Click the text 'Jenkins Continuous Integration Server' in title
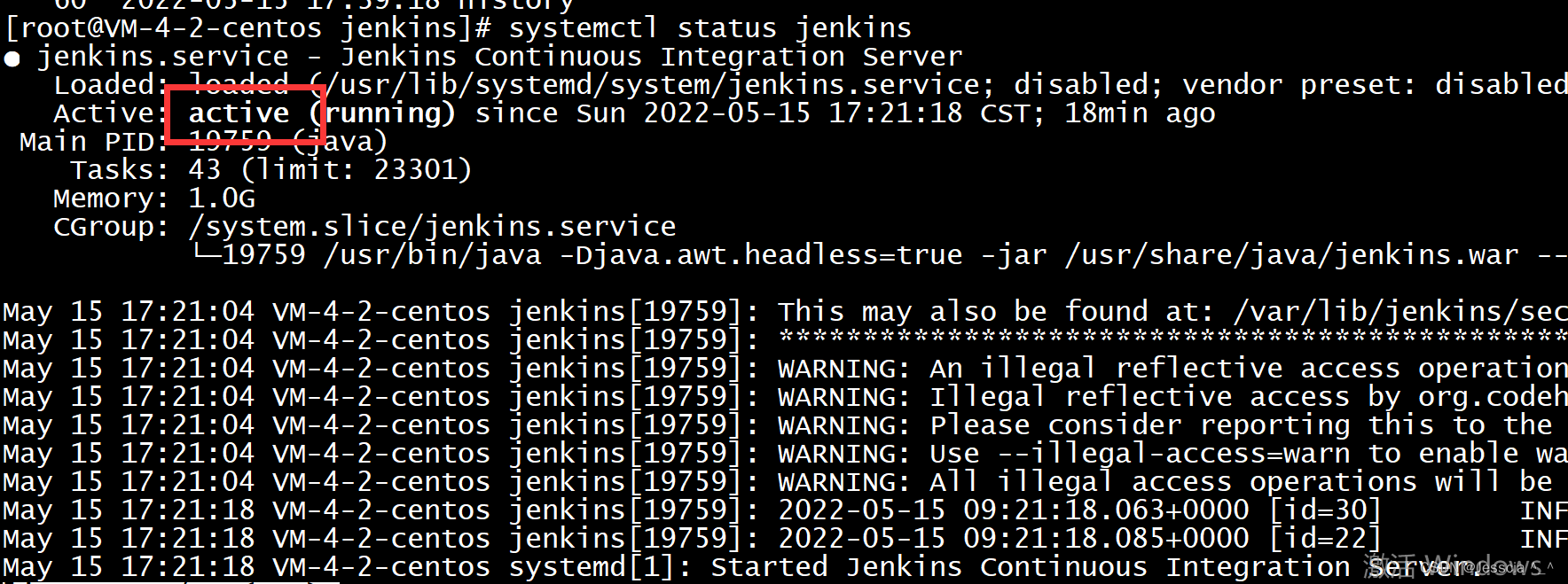 tap(652, 57)
